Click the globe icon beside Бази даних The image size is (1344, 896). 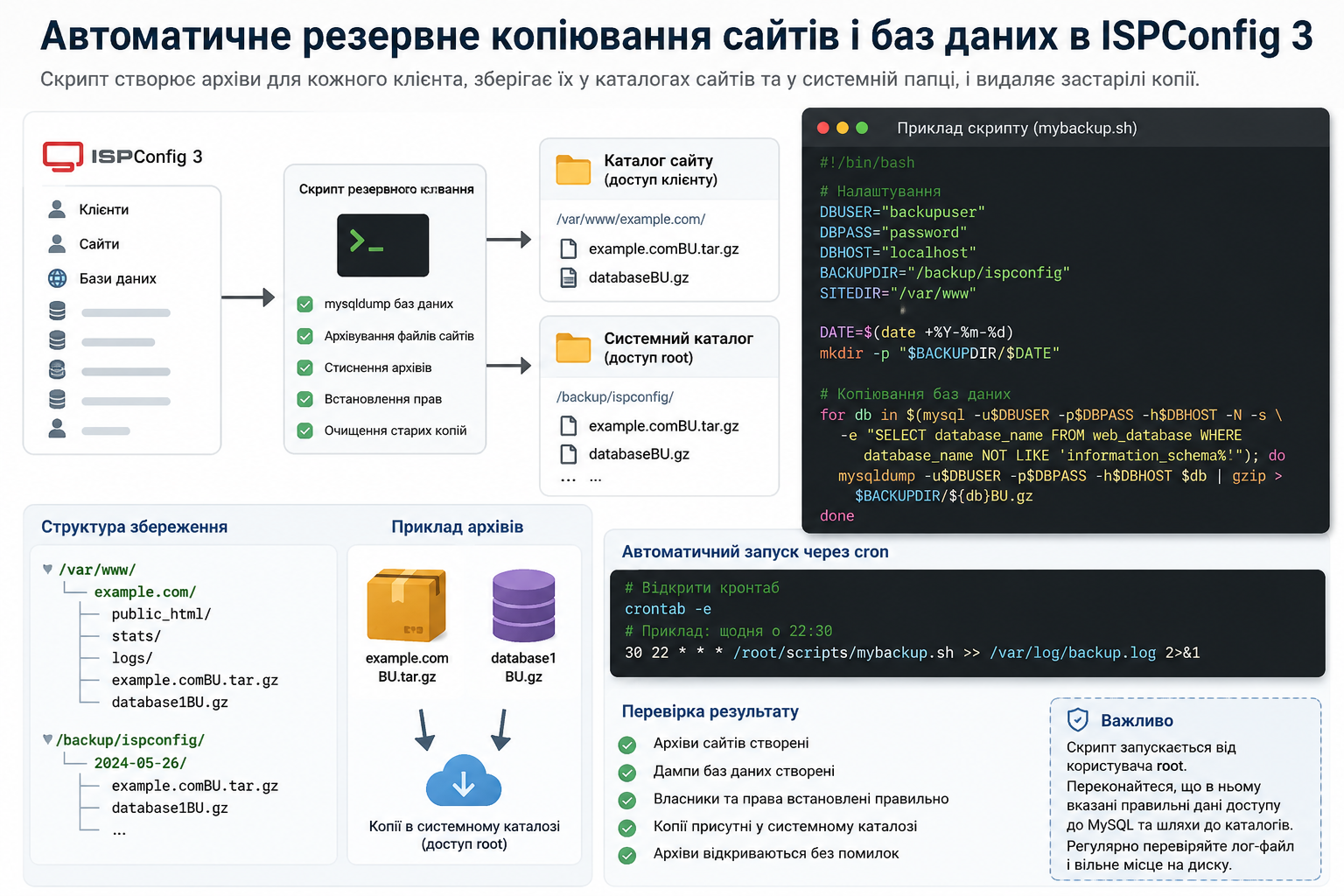57,278
